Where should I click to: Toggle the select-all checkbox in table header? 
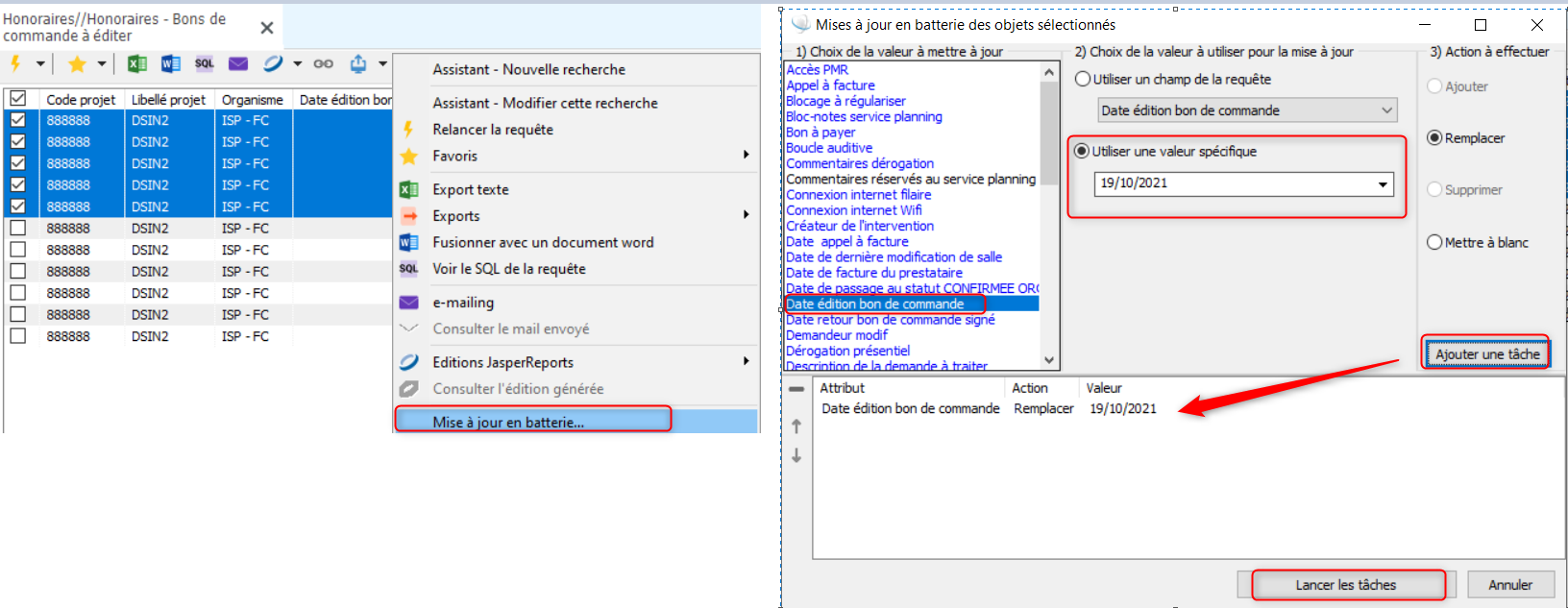17,99
